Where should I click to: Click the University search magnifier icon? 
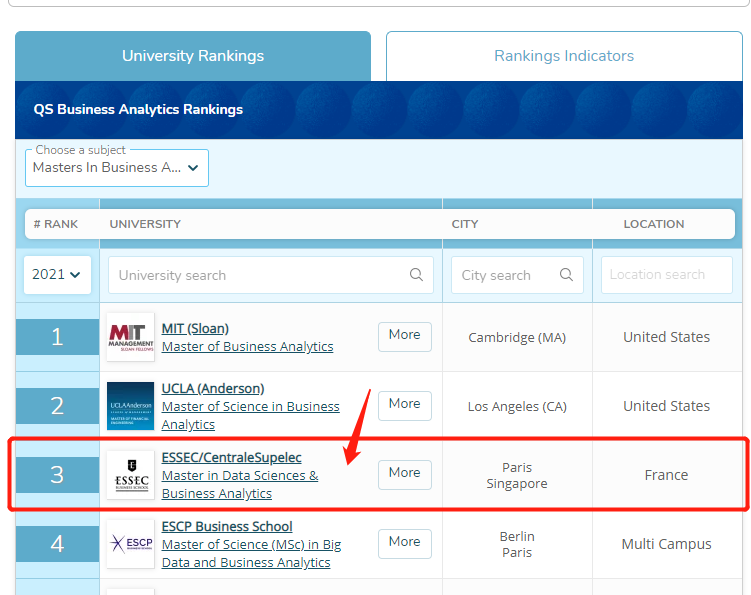[x=416, y=275]
